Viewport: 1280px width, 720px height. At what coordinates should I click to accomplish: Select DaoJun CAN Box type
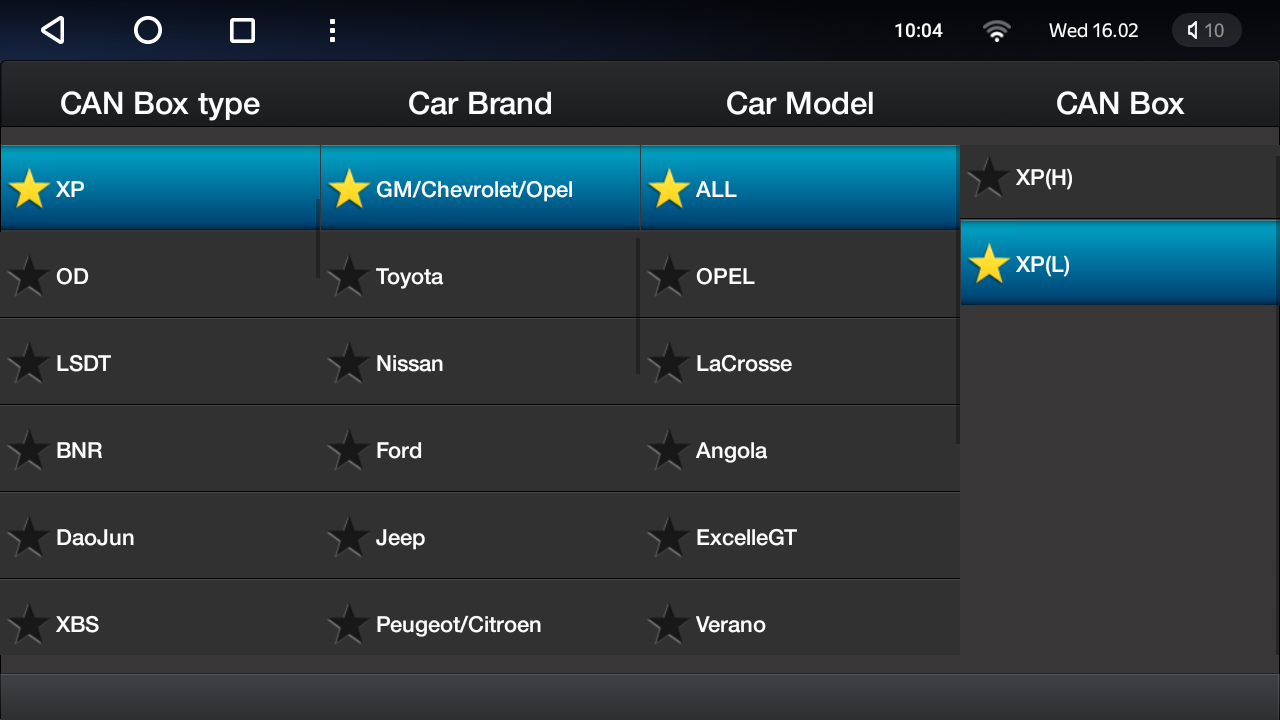coord(160,537)
